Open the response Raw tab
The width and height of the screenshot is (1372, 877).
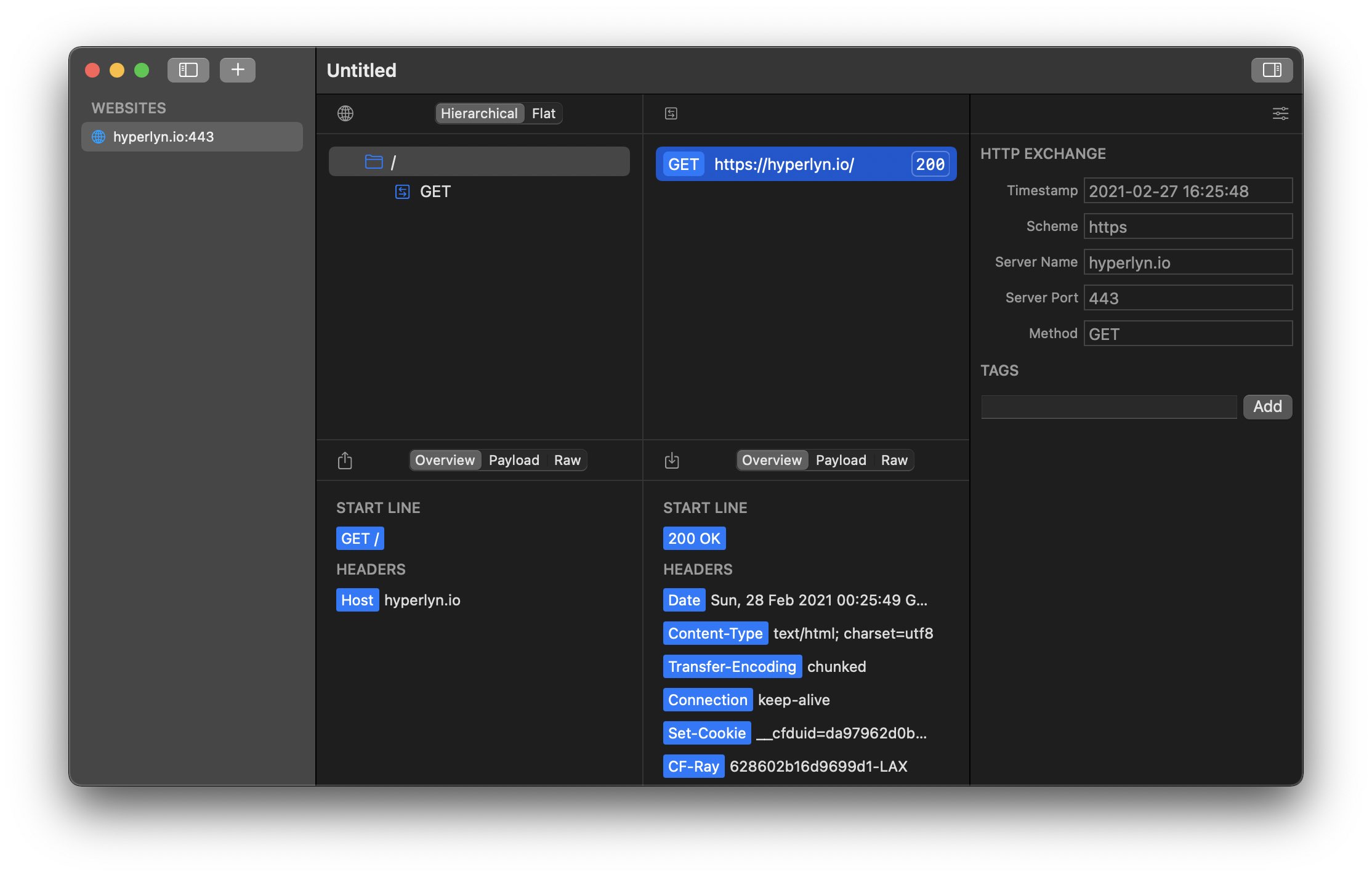point(894,461)
